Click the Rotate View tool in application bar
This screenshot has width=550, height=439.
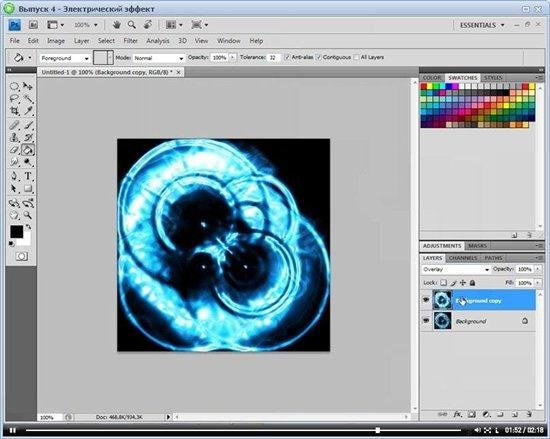click(x=148, y=25)
